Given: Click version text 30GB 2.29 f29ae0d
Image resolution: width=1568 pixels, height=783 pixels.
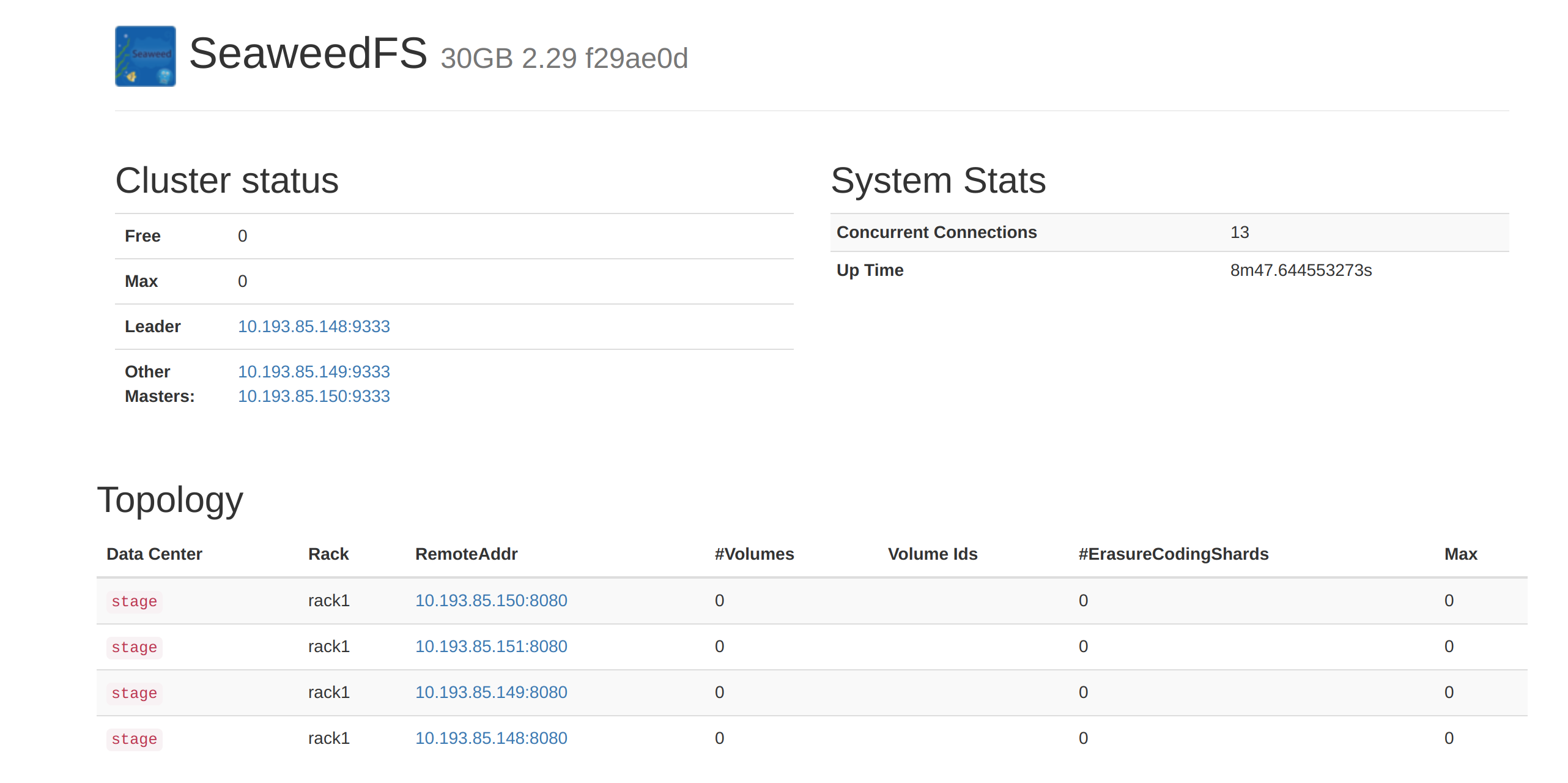Looking at the screenshot, I should pyautogui.click(x=564, y=59).
